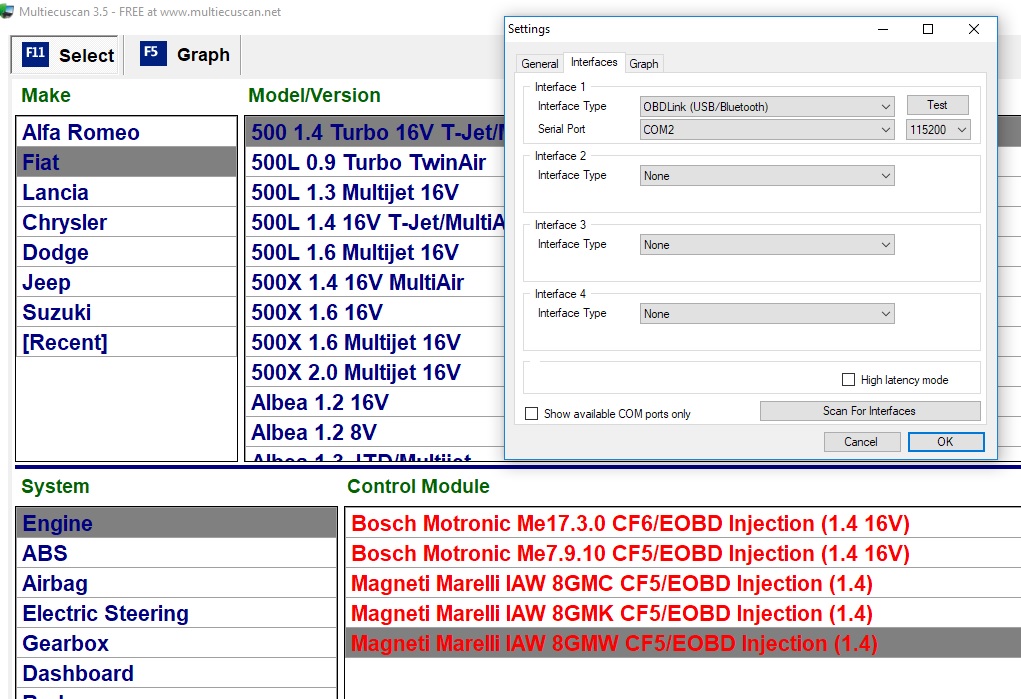Select 500X 1.6 Multijet 16V model
1021x699 pixels.
point(375,342)
